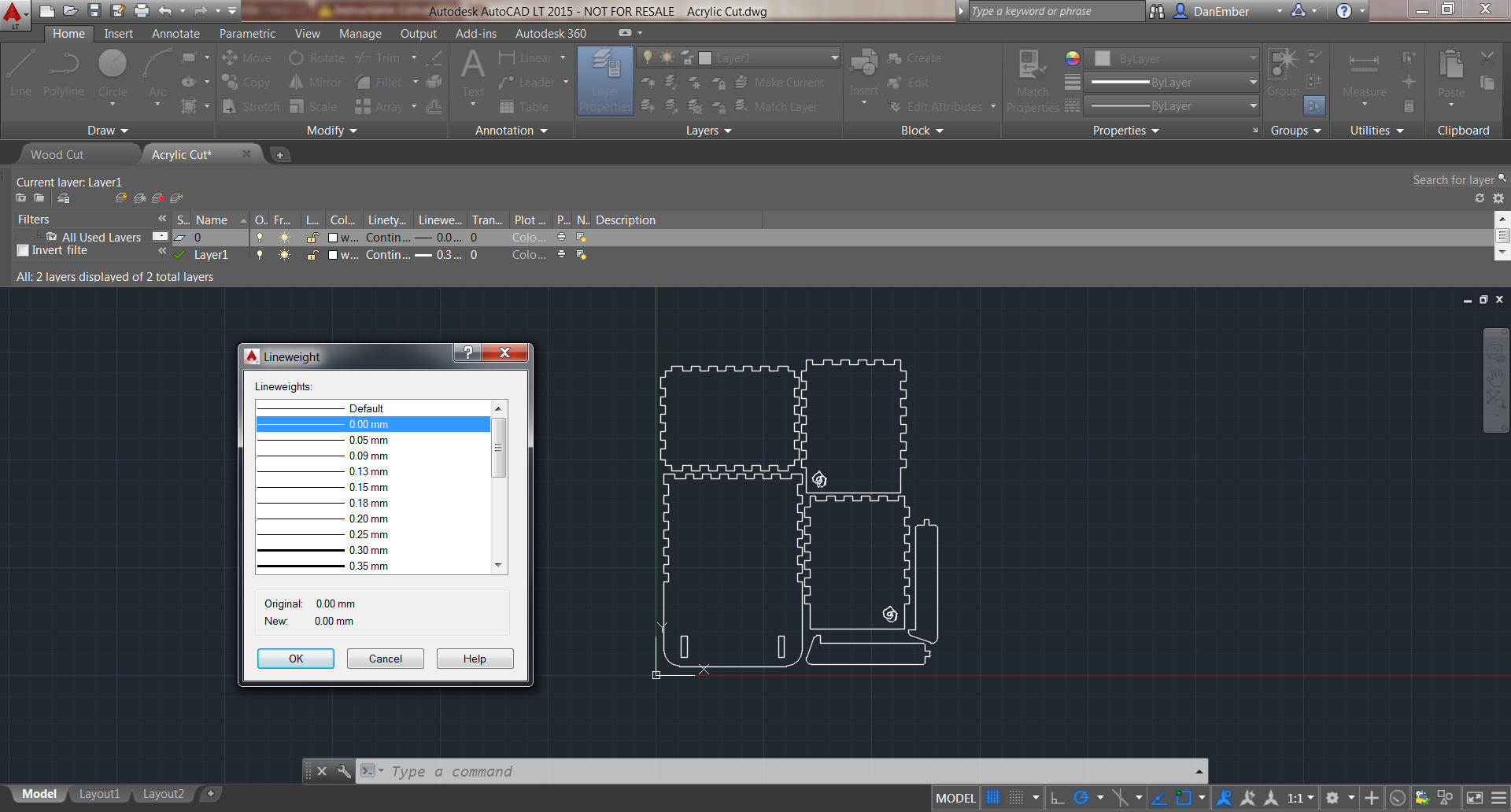Viewport: 1511px width, 812px height.
Task: Open the Insert ribbon tab
Action: [x=118, y=34]
